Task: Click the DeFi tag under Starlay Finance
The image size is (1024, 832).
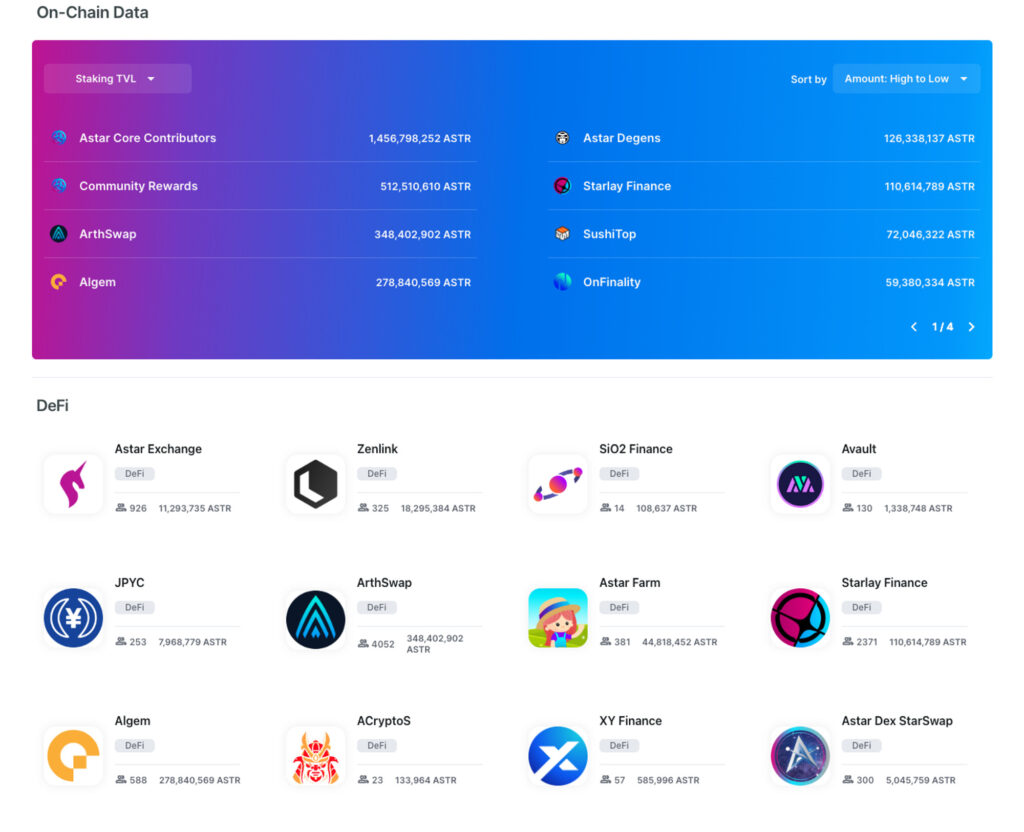Action: tap(861, 607)
